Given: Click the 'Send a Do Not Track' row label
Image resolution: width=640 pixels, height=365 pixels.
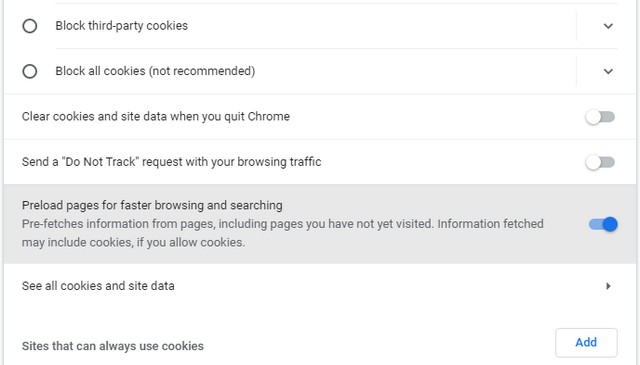Looking at the screenshot, I should pyautogui.click(x=171, y=162).
